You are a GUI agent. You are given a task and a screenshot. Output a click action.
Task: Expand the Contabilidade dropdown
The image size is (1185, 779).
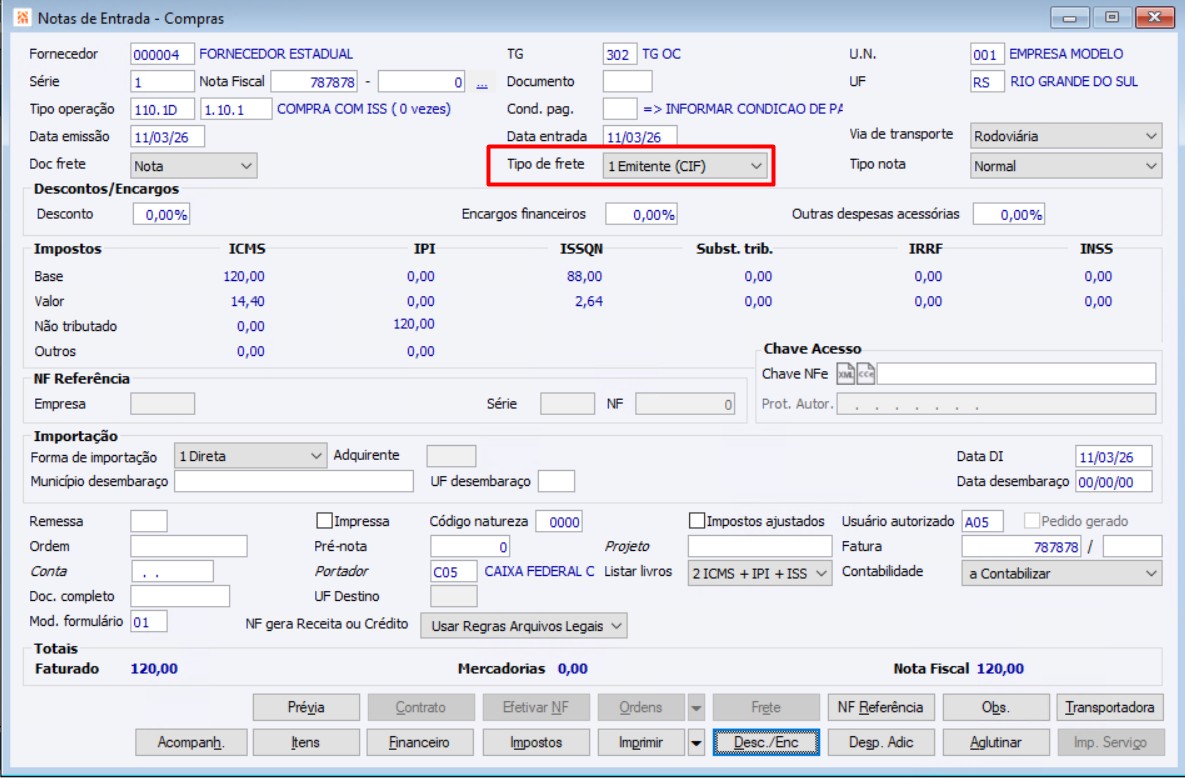pos(1061,573)
